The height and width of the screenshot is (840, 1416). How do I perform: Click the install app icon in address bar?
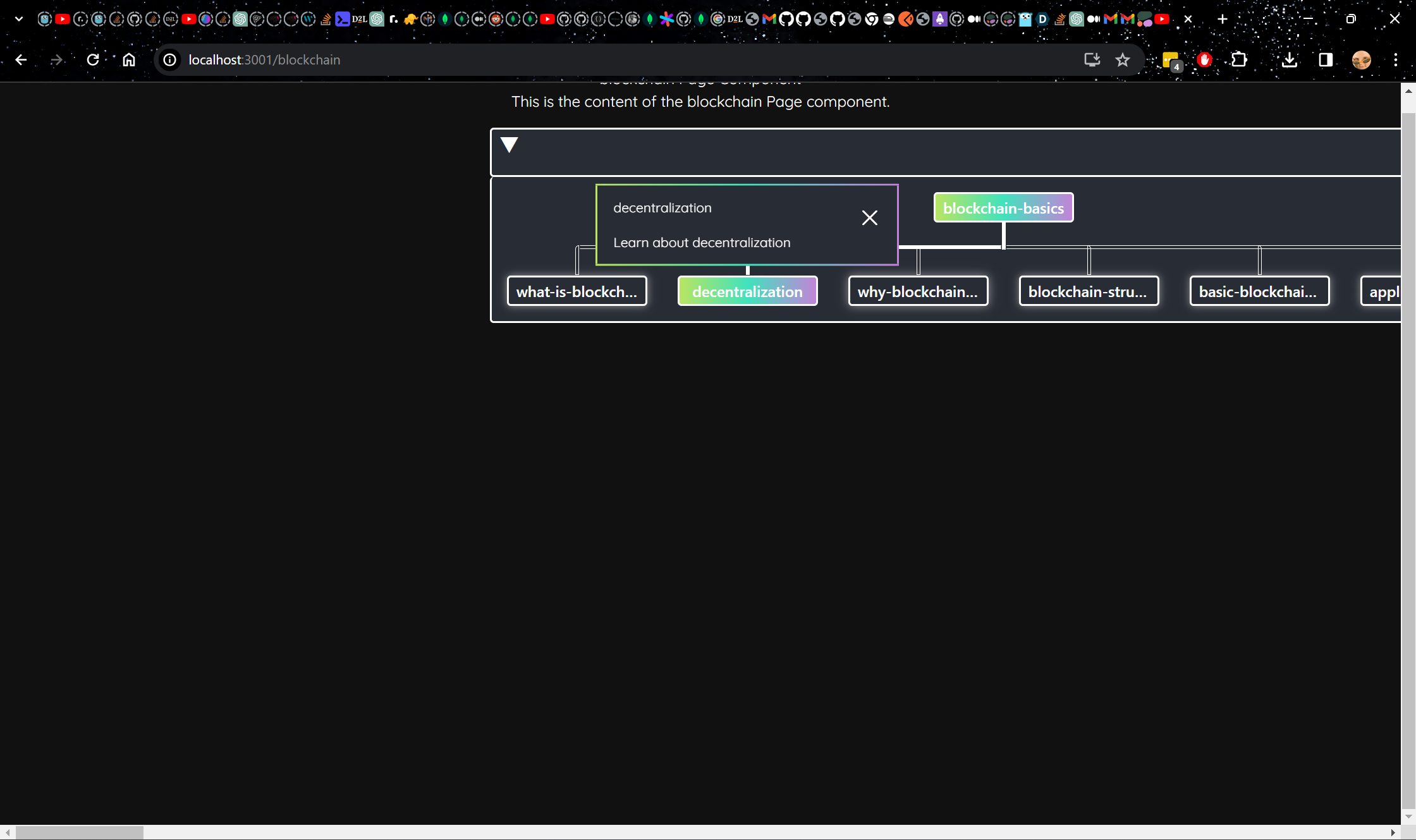tap(1092, 60)
